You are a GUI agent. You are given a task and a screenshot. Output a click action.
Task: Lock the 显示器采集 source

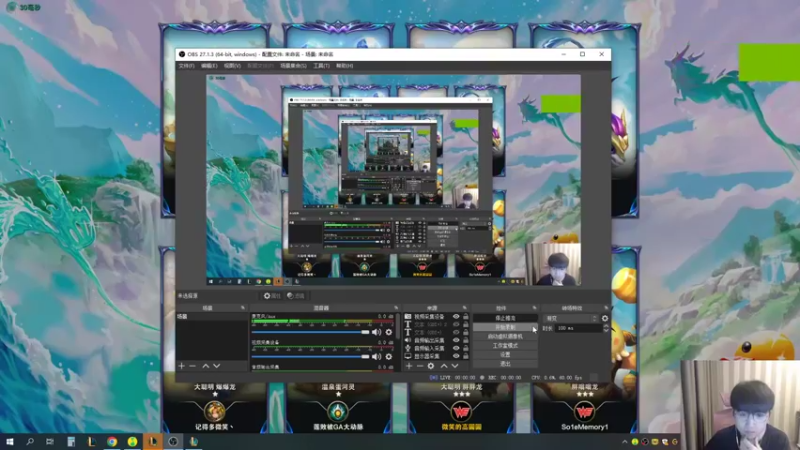pos(465,356)
